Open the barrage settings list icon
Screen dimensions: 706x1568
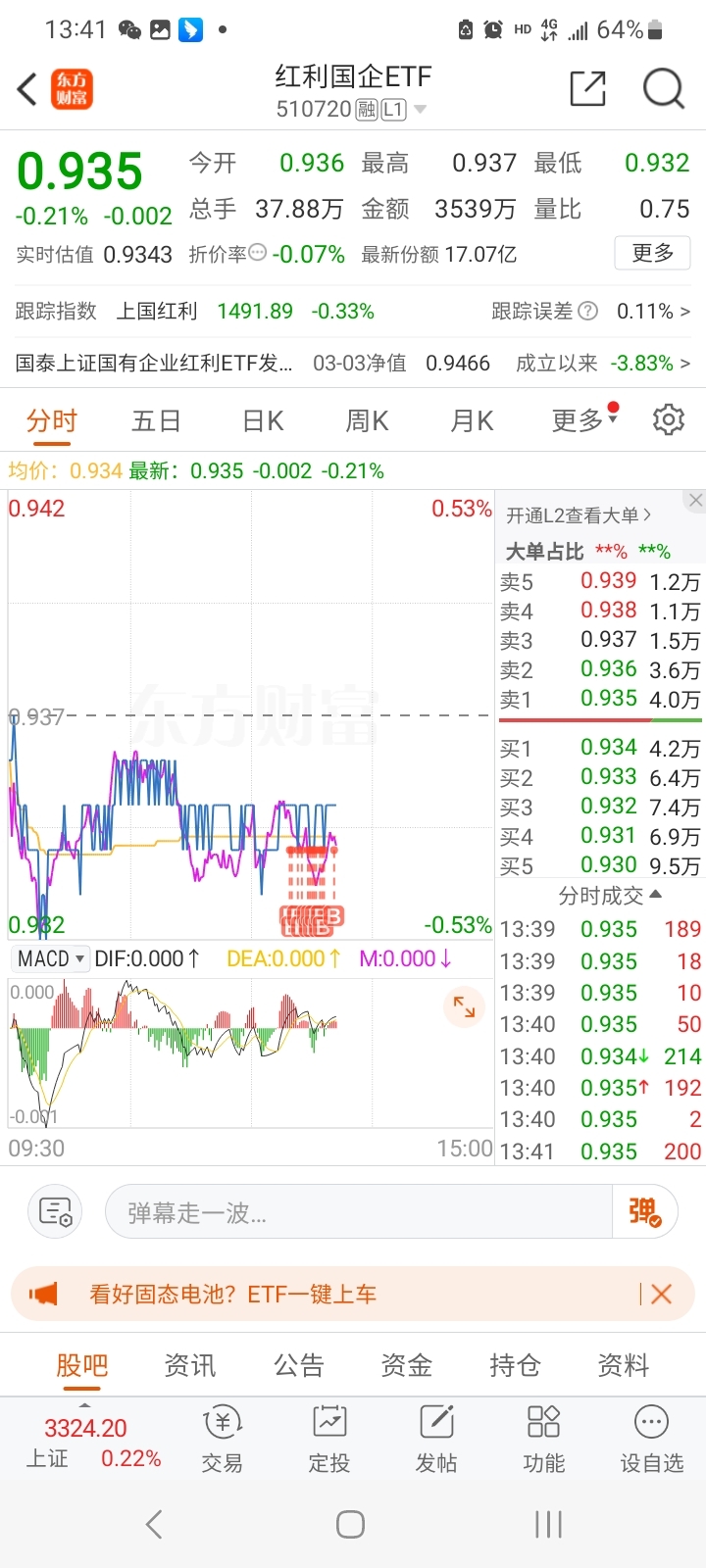(55, 1212)
